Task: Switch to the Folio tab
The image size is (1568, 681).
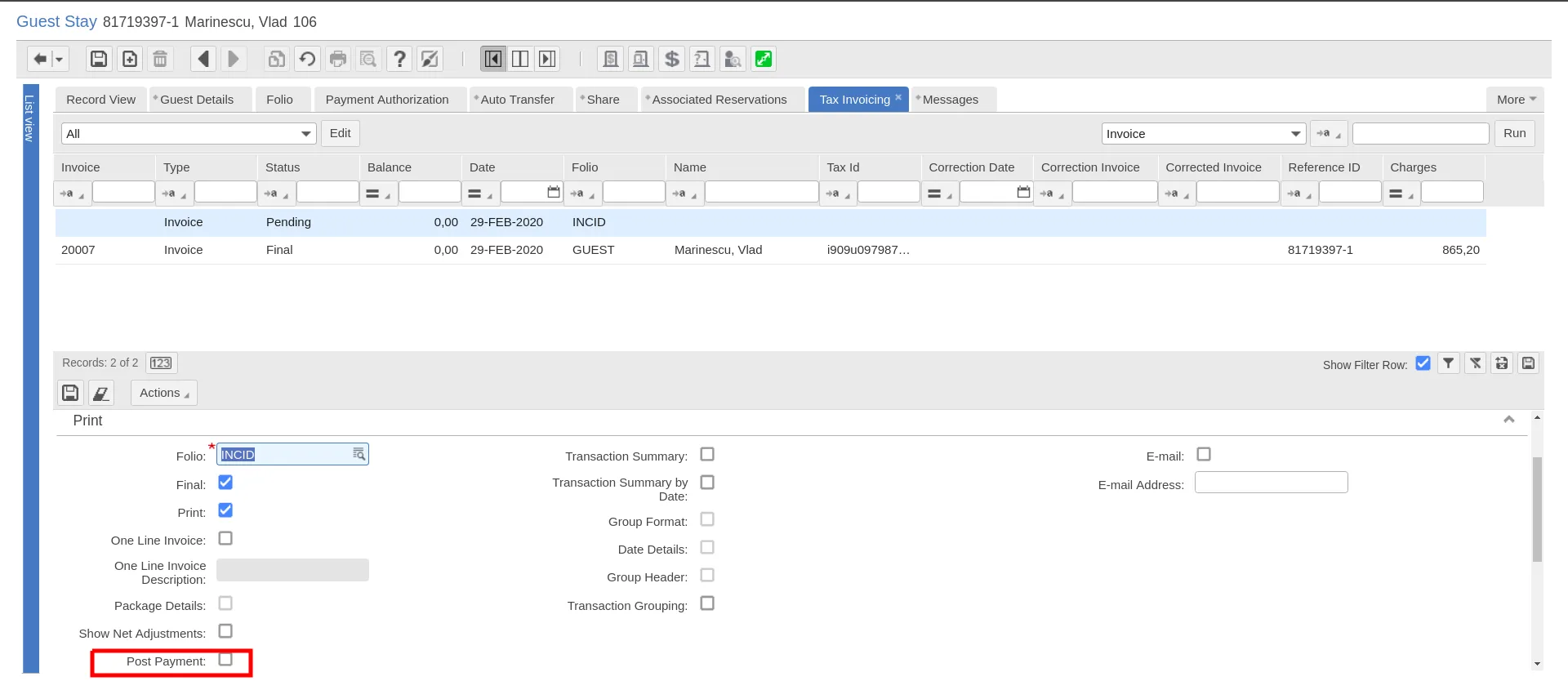Action: (279, 100)
